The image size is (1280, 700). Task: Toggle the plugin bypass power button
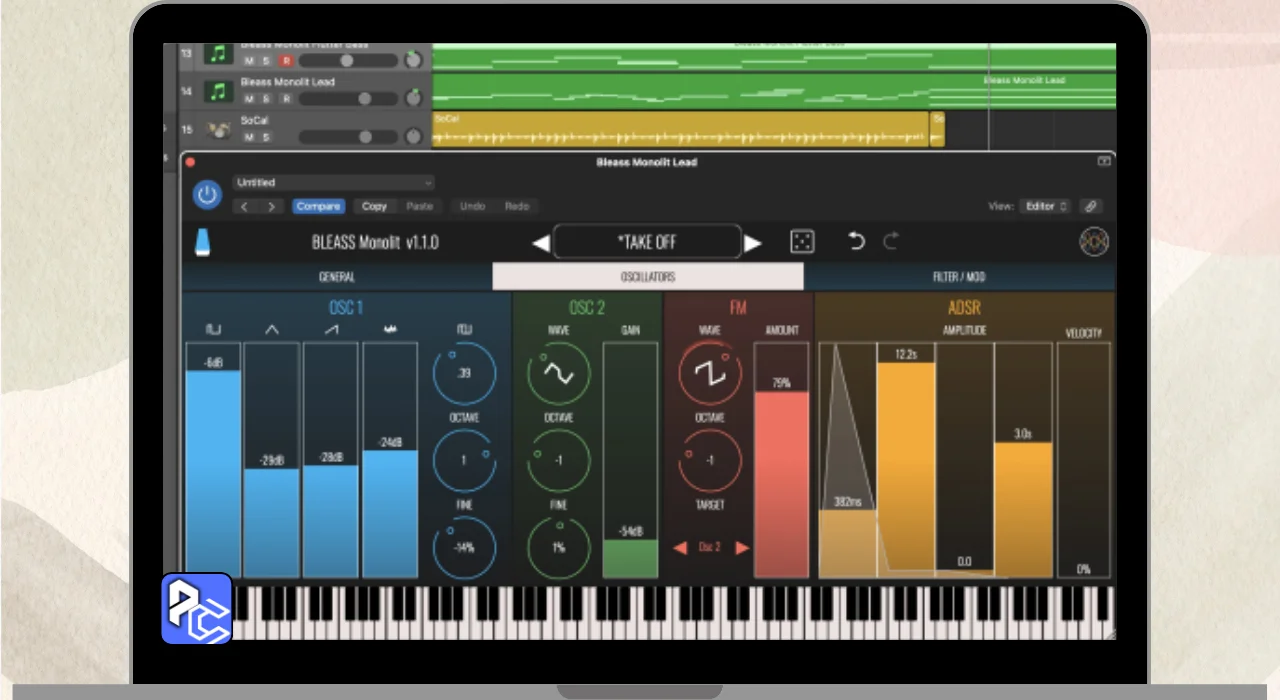(x=207, y=195)
